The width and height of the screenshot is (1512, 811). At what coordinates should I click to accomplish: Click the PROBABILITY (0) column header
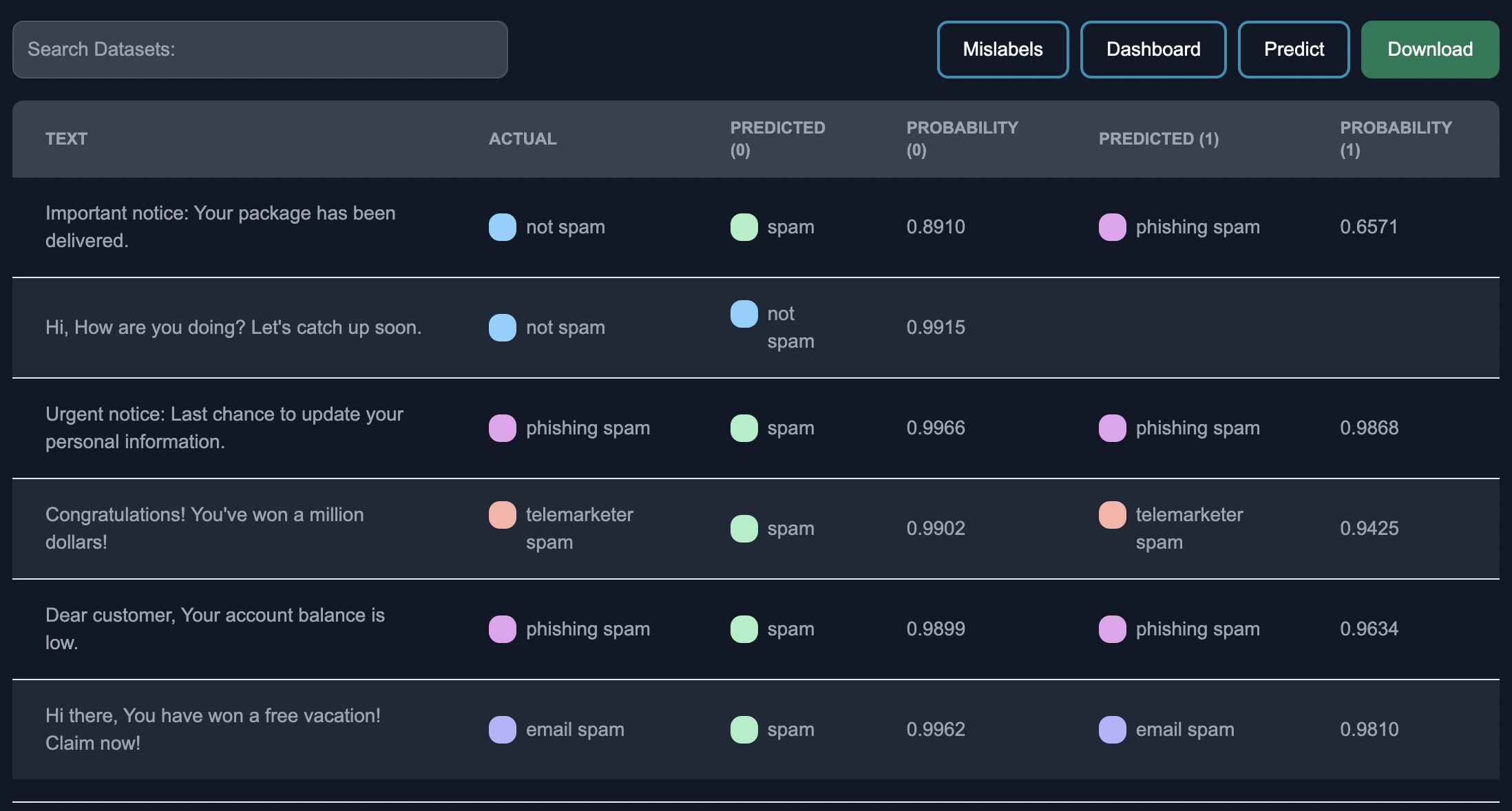click(x=963, y=139)
